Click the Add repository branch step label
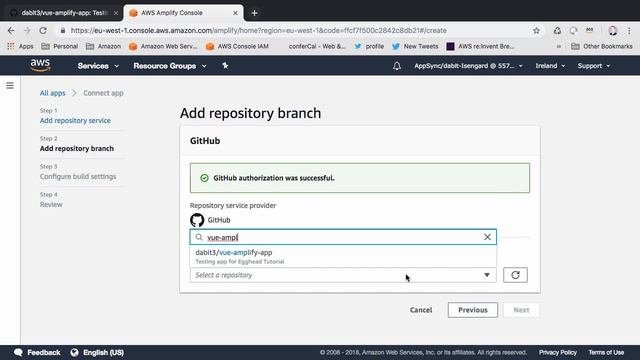 coord(77,149)
